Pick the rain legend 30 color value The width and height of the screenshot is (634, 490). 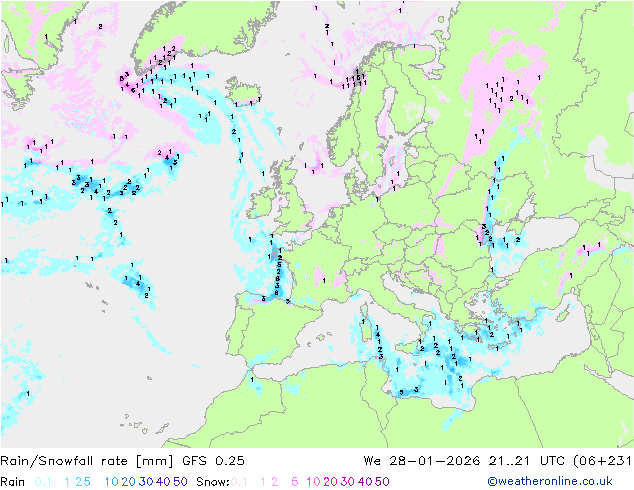coord(146,482)
